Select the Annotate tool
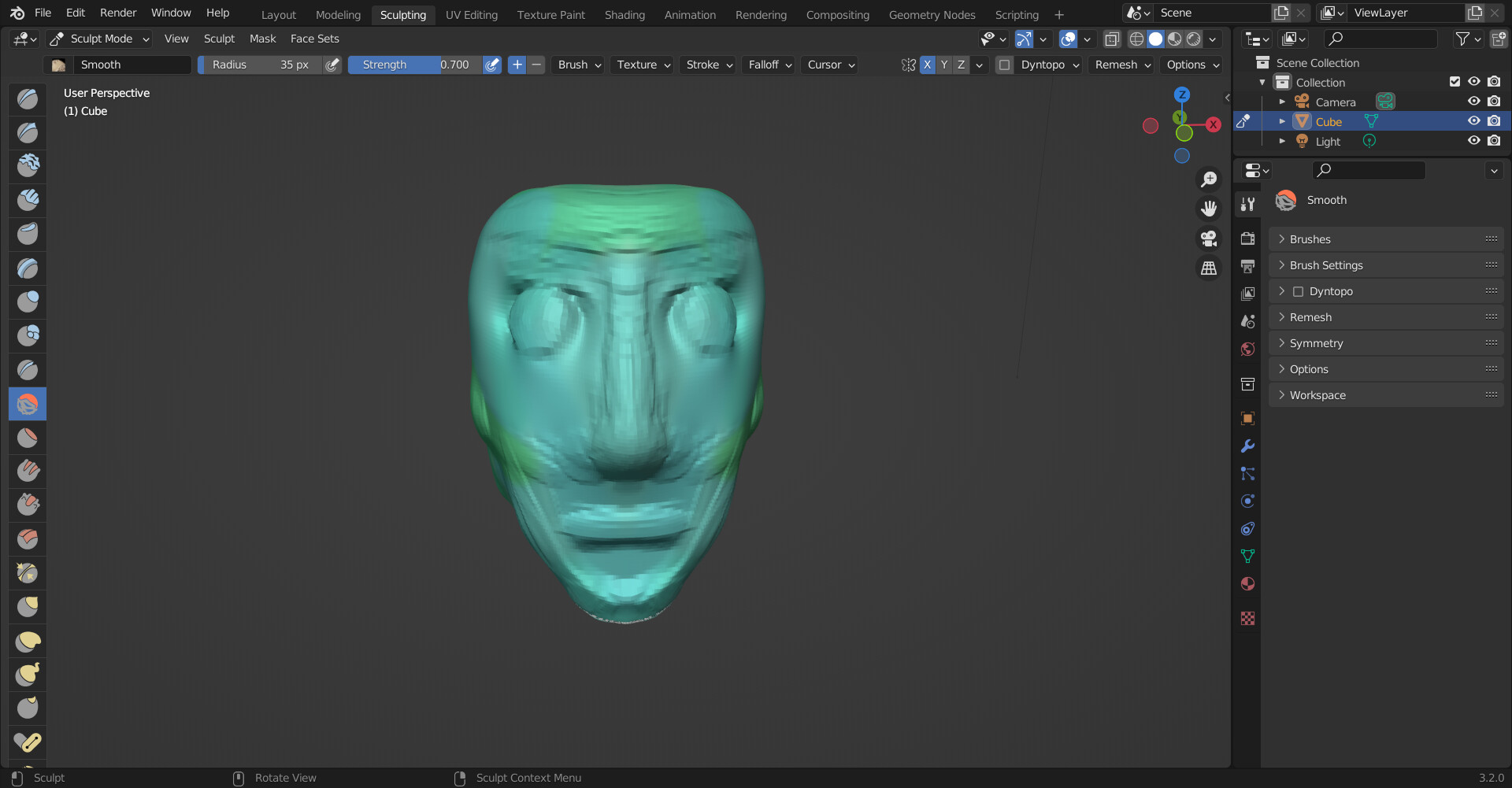 tap(28, 742)
